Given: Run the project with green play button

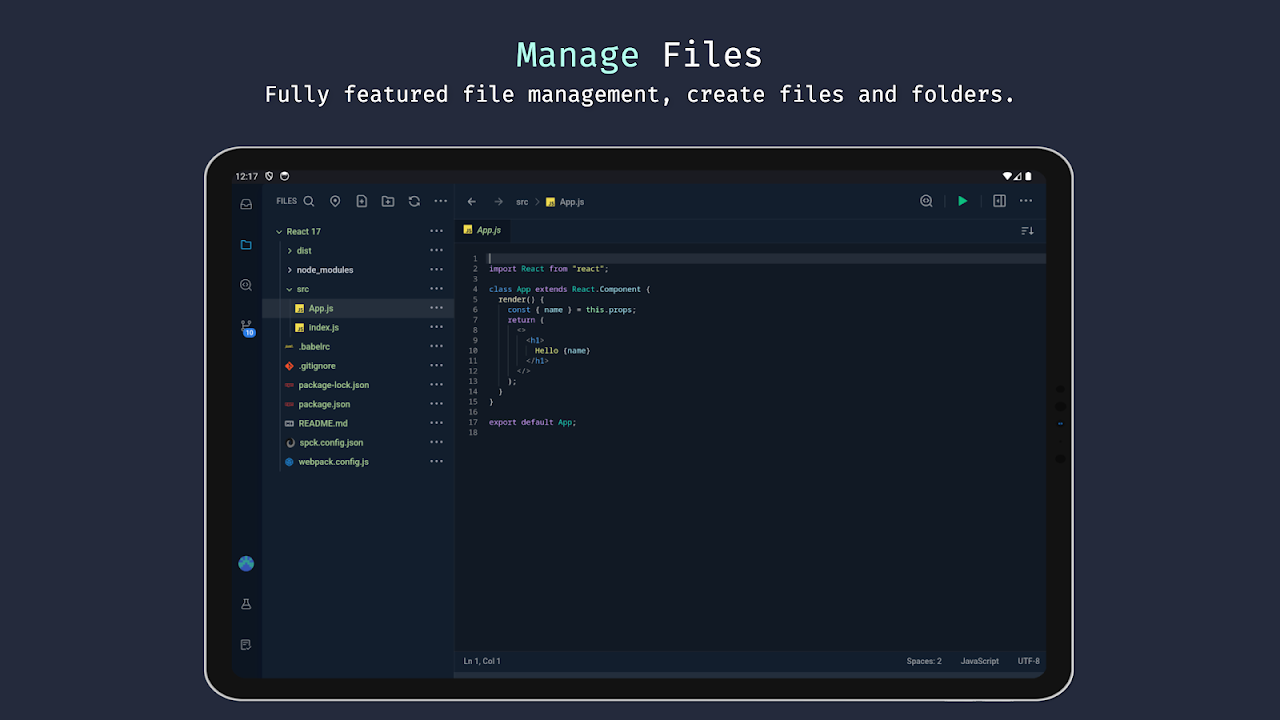Looking at the screenshot, I should coord(963,201).
